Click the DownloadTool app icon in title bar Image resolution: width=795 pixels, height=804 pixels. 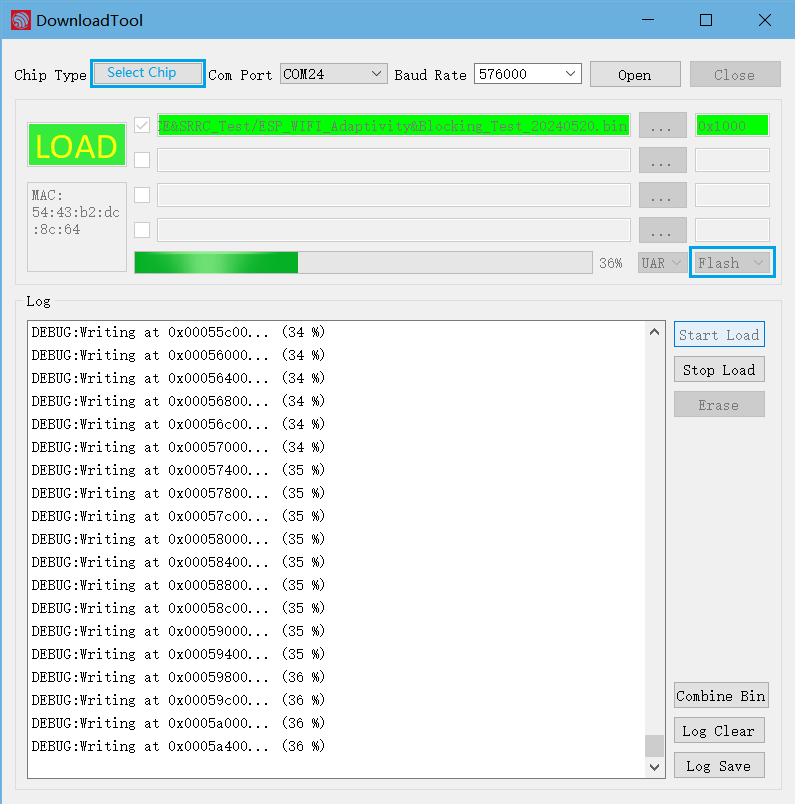point(20,20)
